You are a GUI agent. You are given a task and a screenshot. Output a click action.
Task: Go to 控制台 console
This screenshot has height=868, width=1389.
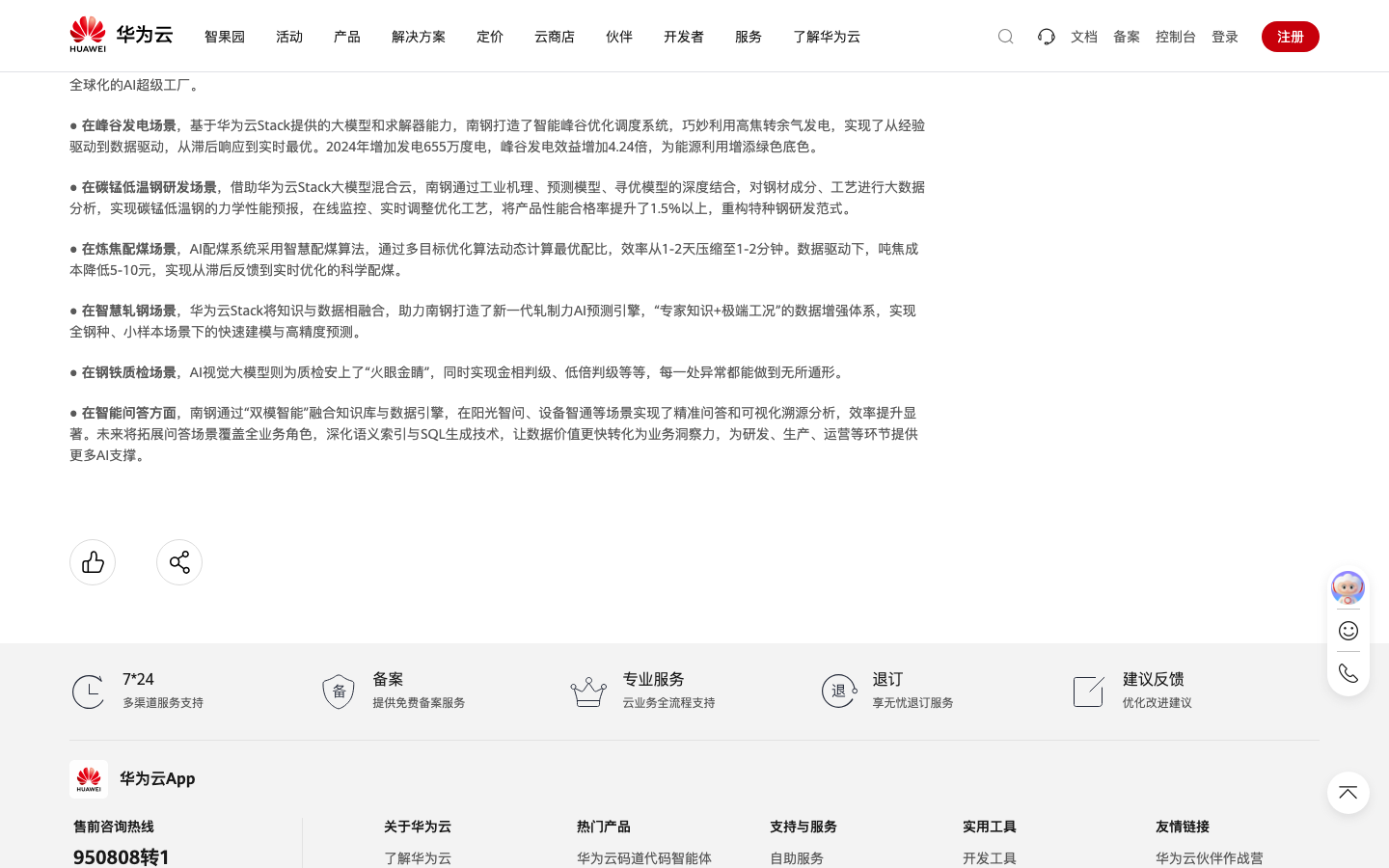[1176, 37]
